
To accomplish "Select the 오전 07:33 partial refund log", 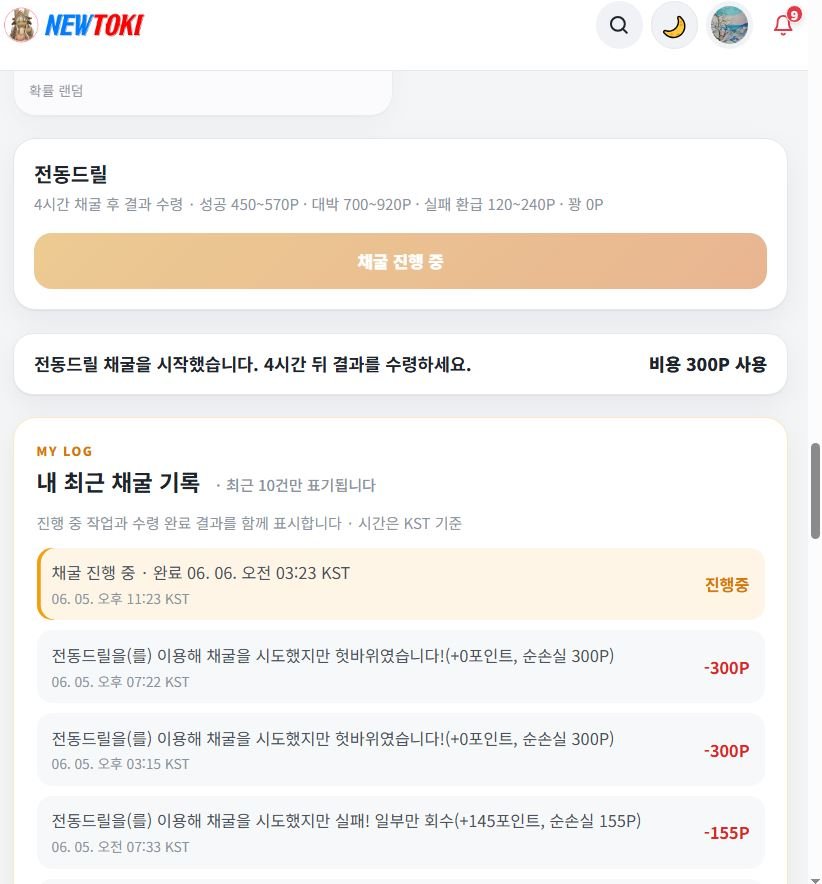I will coord(400,832).
